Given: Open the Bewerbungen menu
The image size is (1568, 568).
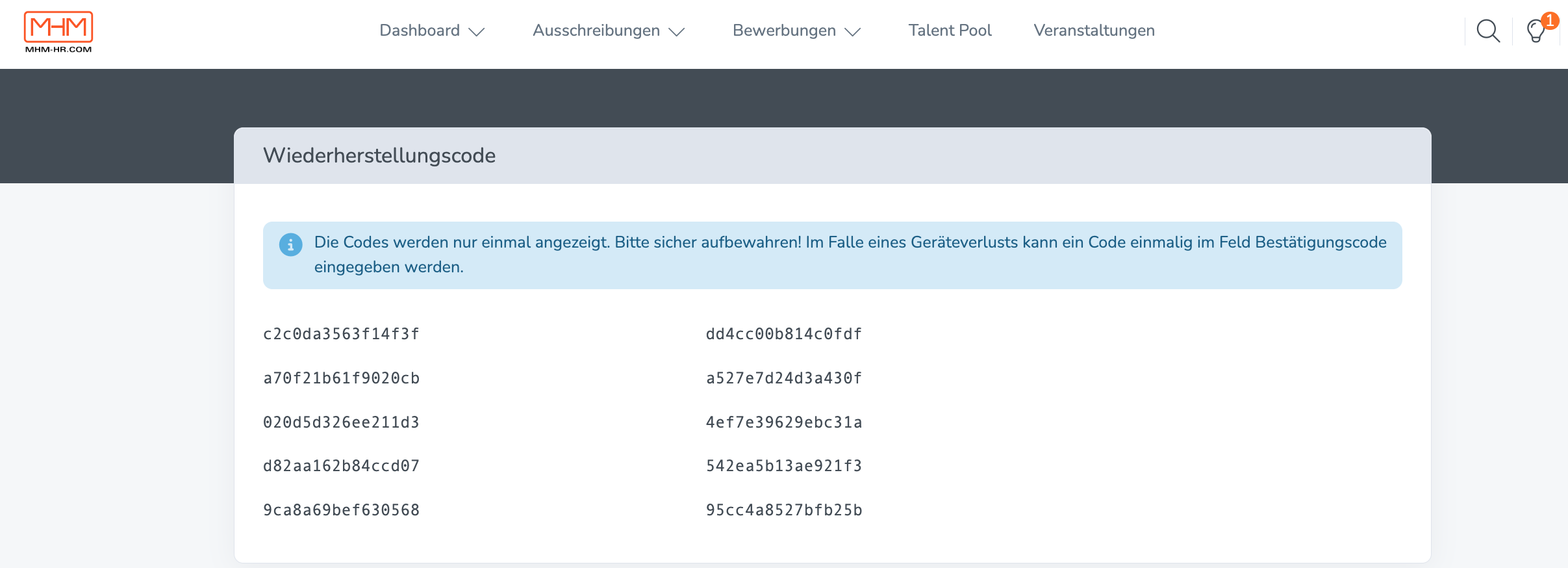Looking at the screenshot, I should tap(784, 31).
